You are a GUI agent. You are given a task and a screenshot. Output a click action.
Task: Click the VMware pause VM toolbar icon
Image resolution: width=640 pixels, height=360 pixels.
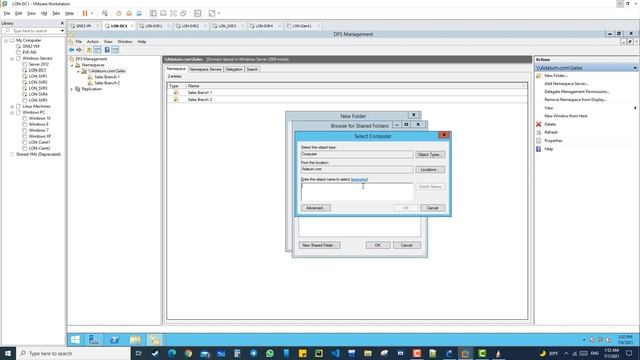coord(85,13)
